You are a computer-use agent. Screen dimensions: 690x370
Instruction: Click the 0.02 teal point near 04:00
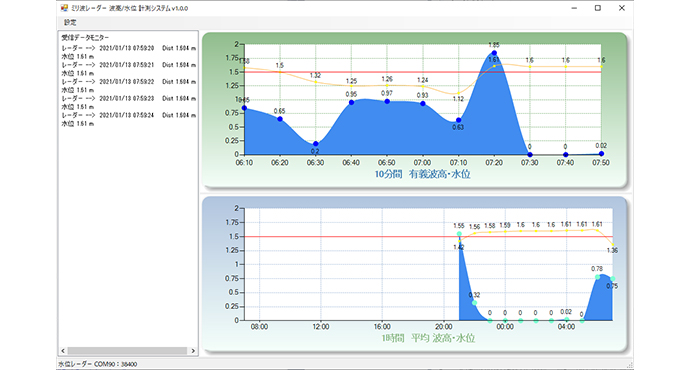pyautogui.click(x=567, y=319)
